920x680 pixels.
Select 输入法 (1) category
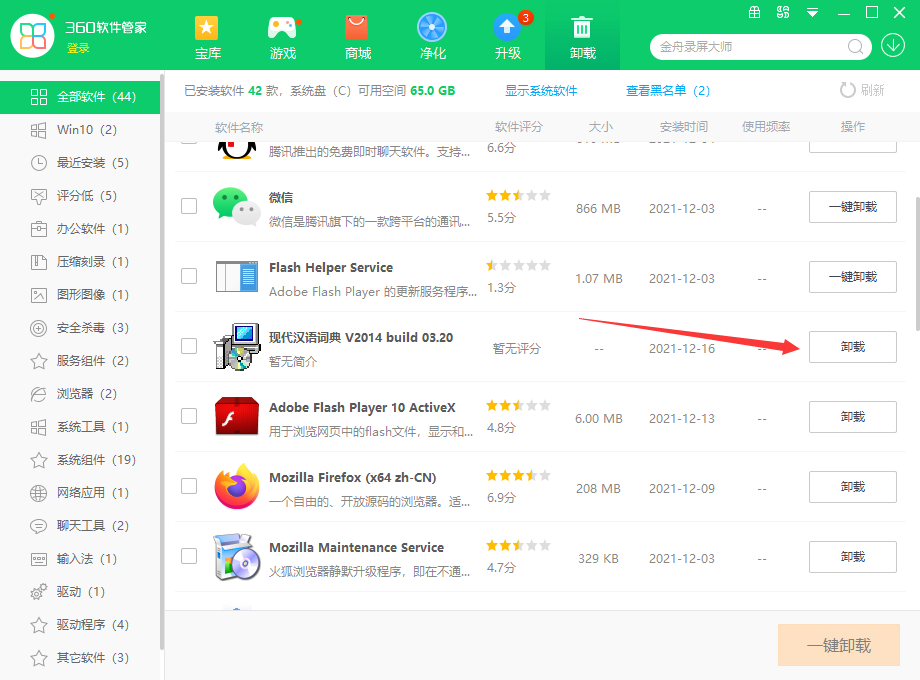point(80,559)
